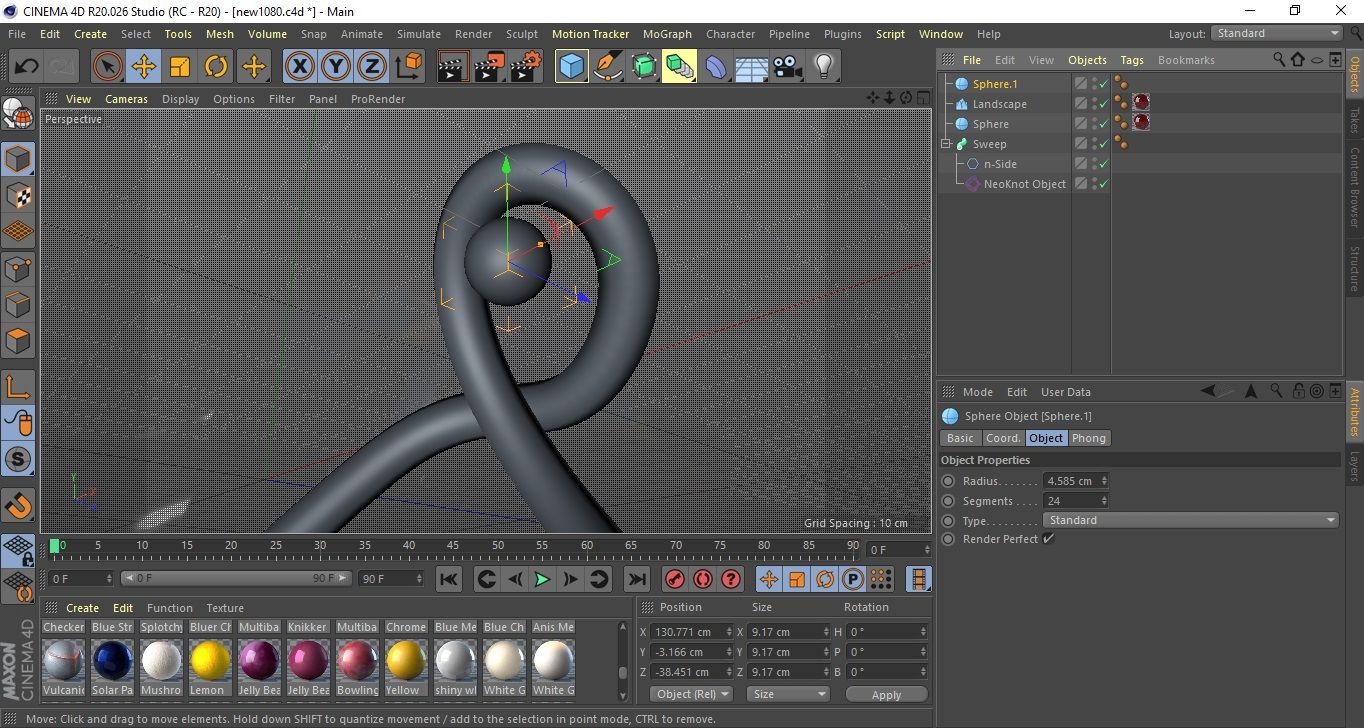Screen dimensions: 1364x728
Task: Select Points mode in left palette
Action: [18, 268]
